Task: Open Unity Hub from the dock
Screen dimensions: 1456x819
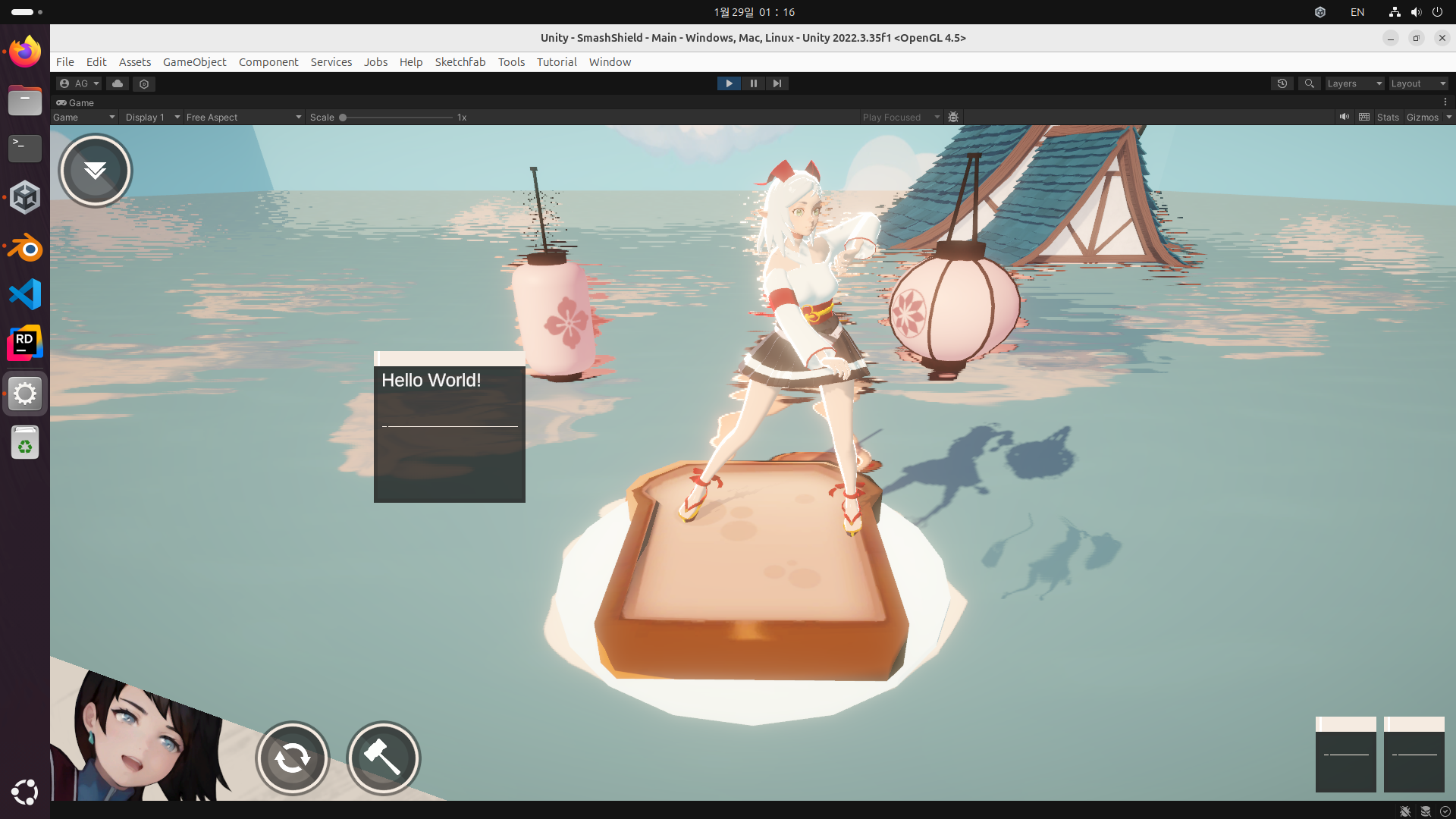Action: (25, 197)
